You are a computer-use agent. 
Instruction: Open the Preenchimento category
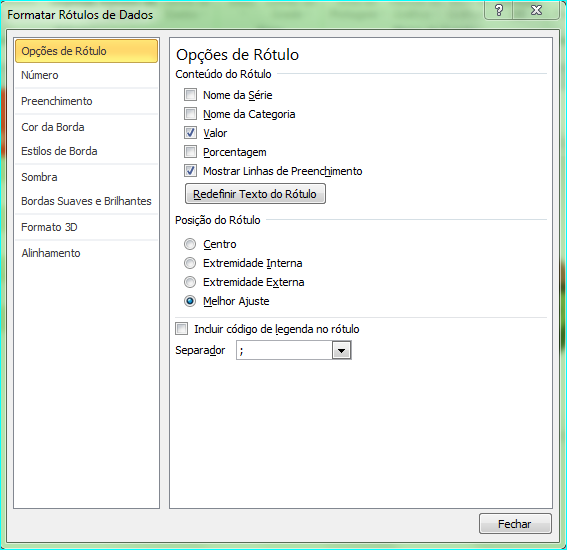(86, 101)
